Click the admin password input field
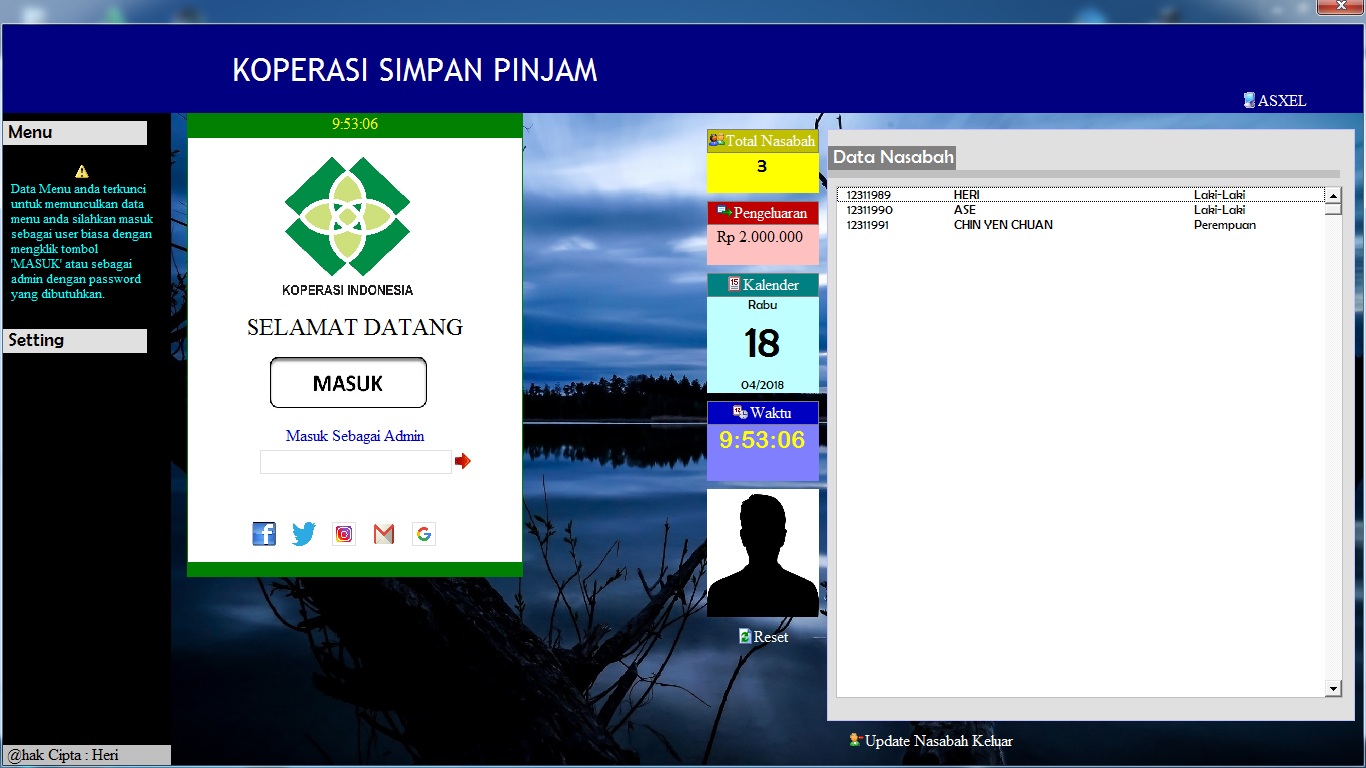This screenshot has height=768, width=1366. 354,461
